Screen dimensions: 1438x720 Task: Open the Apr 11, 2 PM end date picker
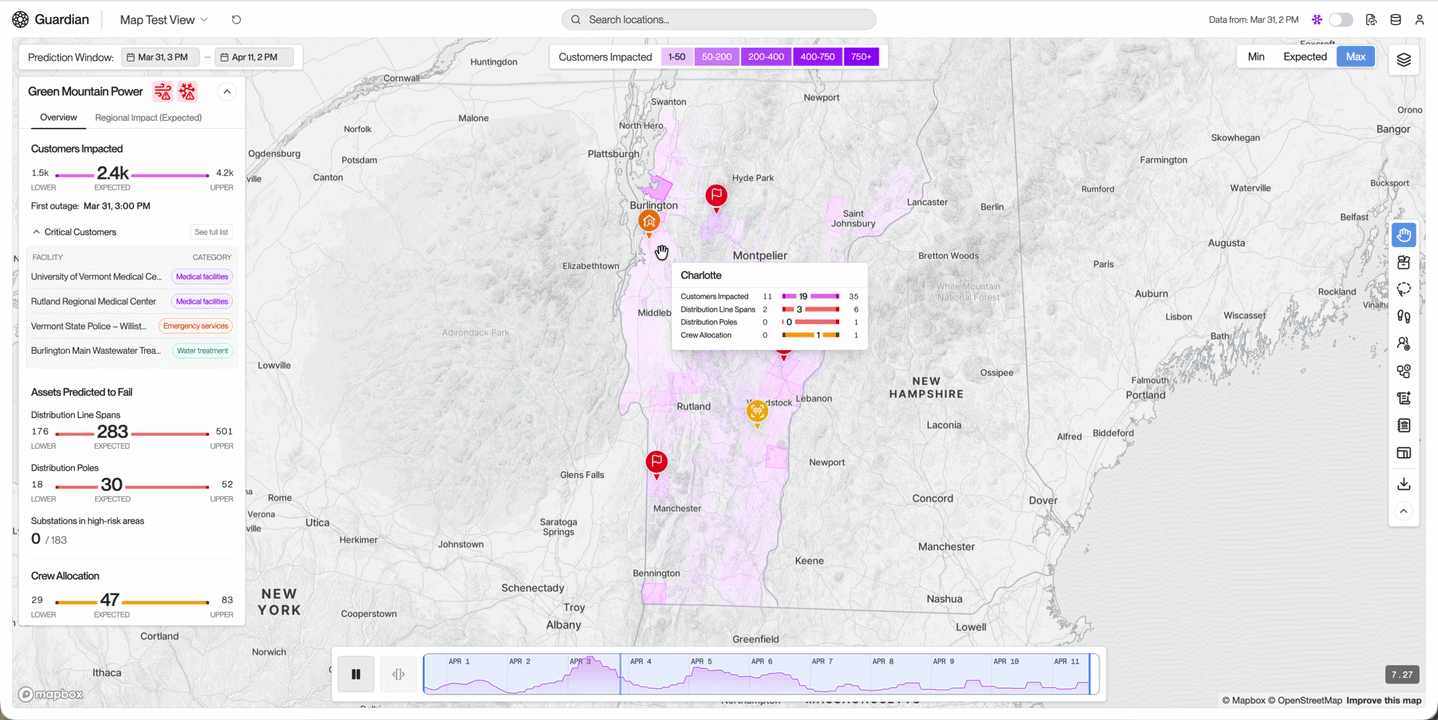tap(255, 58)
